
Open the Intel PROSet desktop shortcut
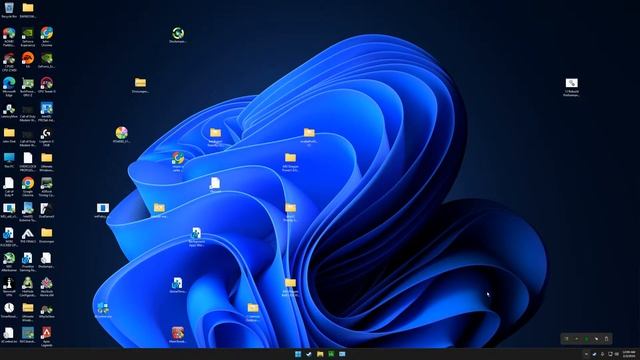[47, 111]
